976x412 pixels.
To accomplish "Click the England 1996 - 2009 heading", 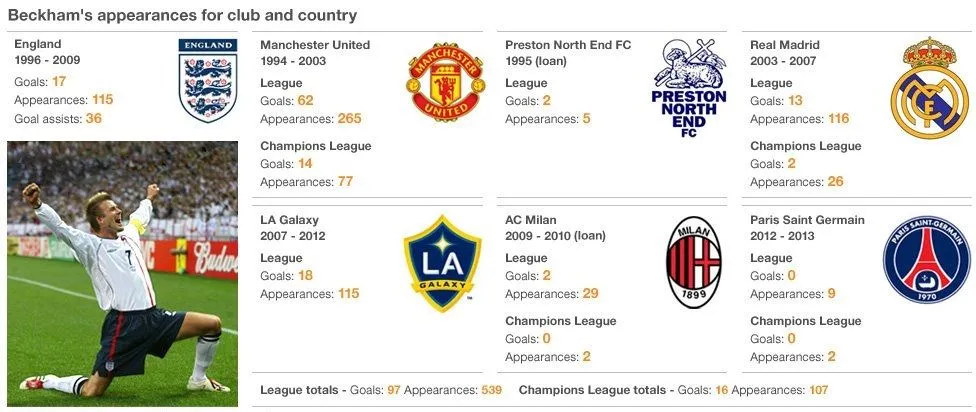I will pos(47,52).
